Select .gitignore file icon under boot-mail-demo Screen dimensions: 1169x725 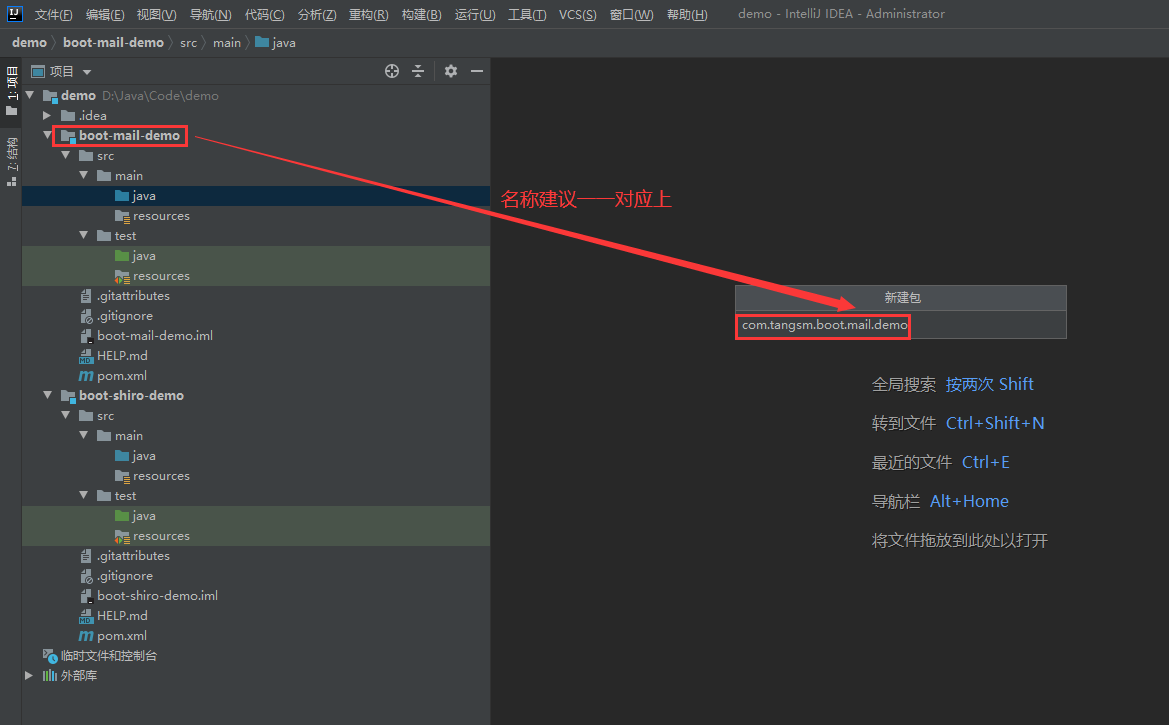coord(86,316)
